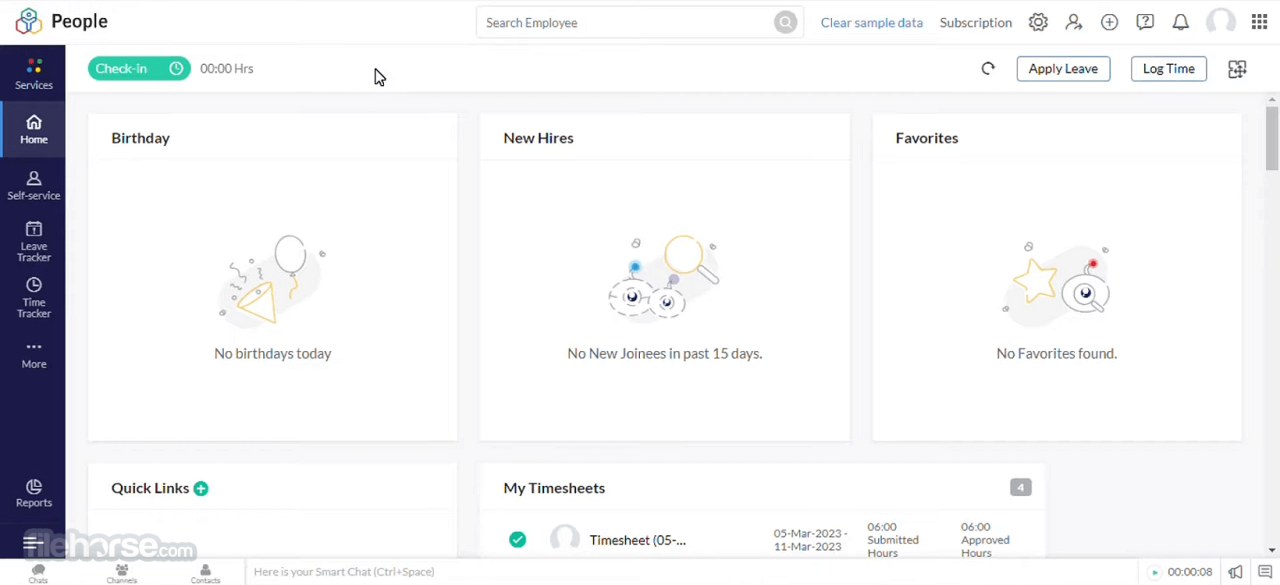Click the Search Employee field
1280x585 pixels.
620,22
